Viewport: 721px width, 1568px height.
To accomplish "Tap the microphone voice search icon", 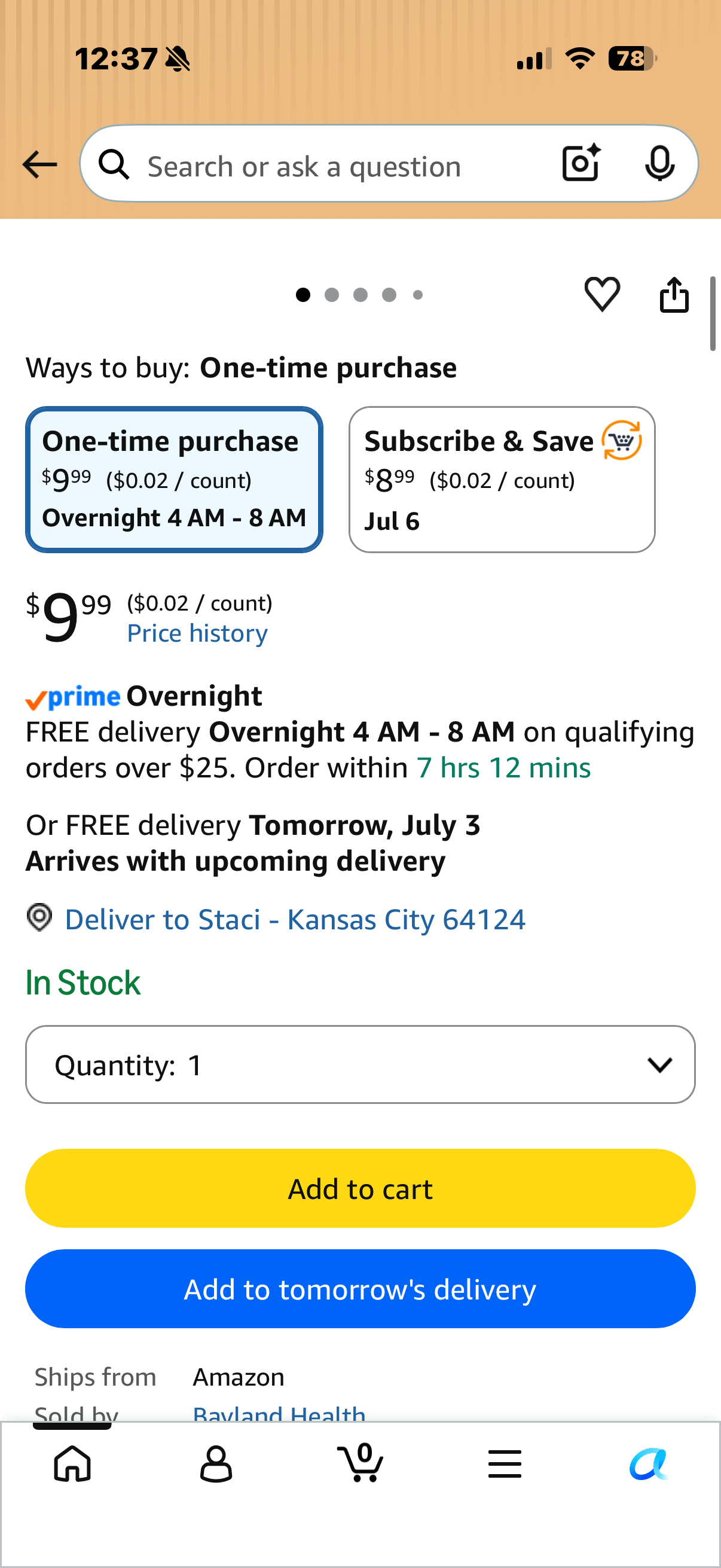I will 659,163.
